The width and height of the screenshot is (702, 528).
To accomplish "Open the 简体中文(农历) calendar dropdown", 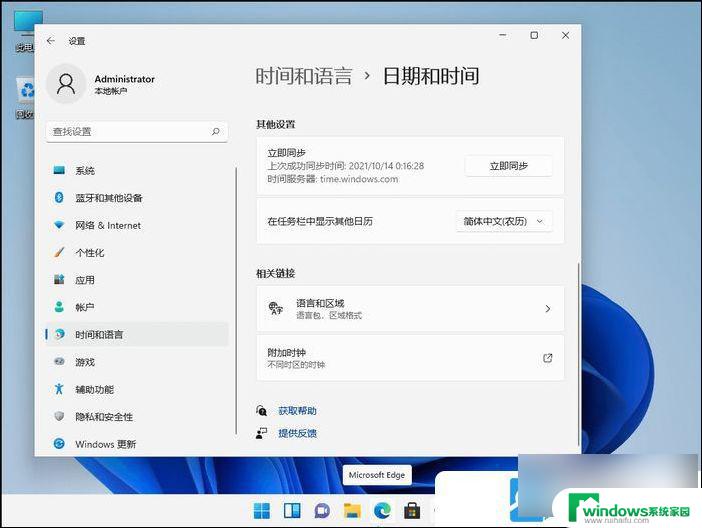I will 504,221.
